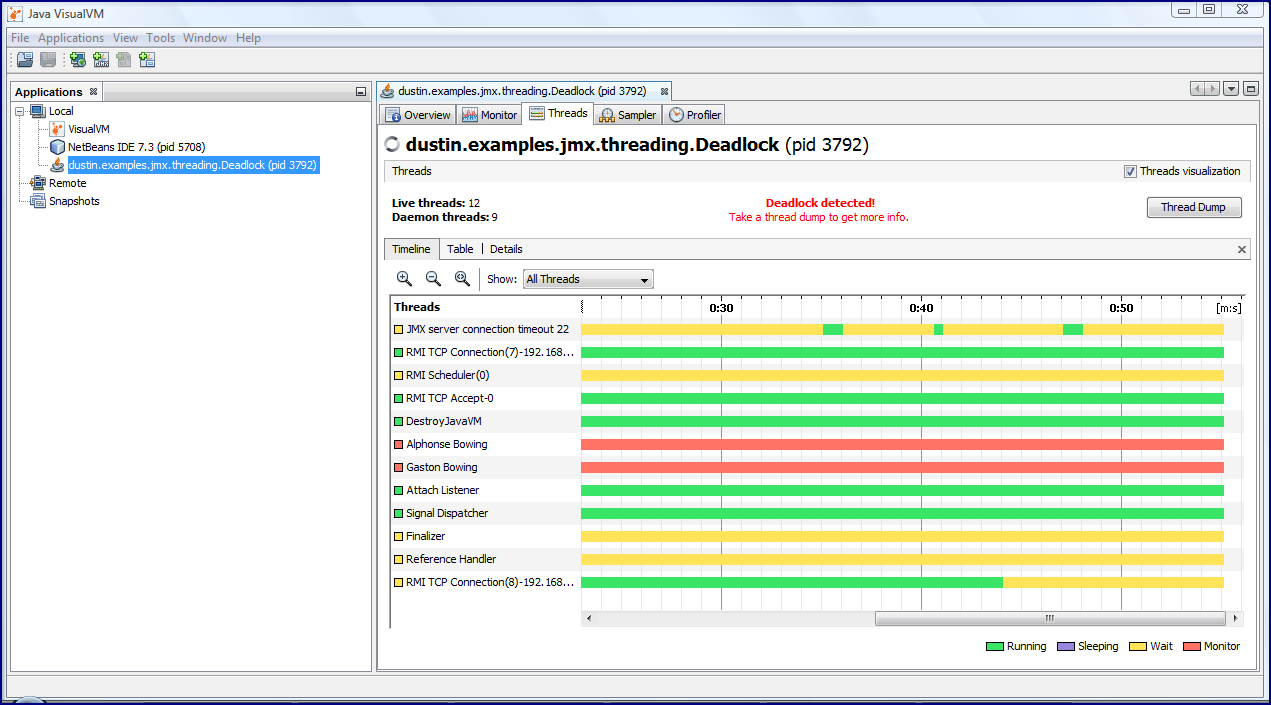Click the Reference Handler thread name
This screenshot has width=1271, height=705.
point(451,559)
